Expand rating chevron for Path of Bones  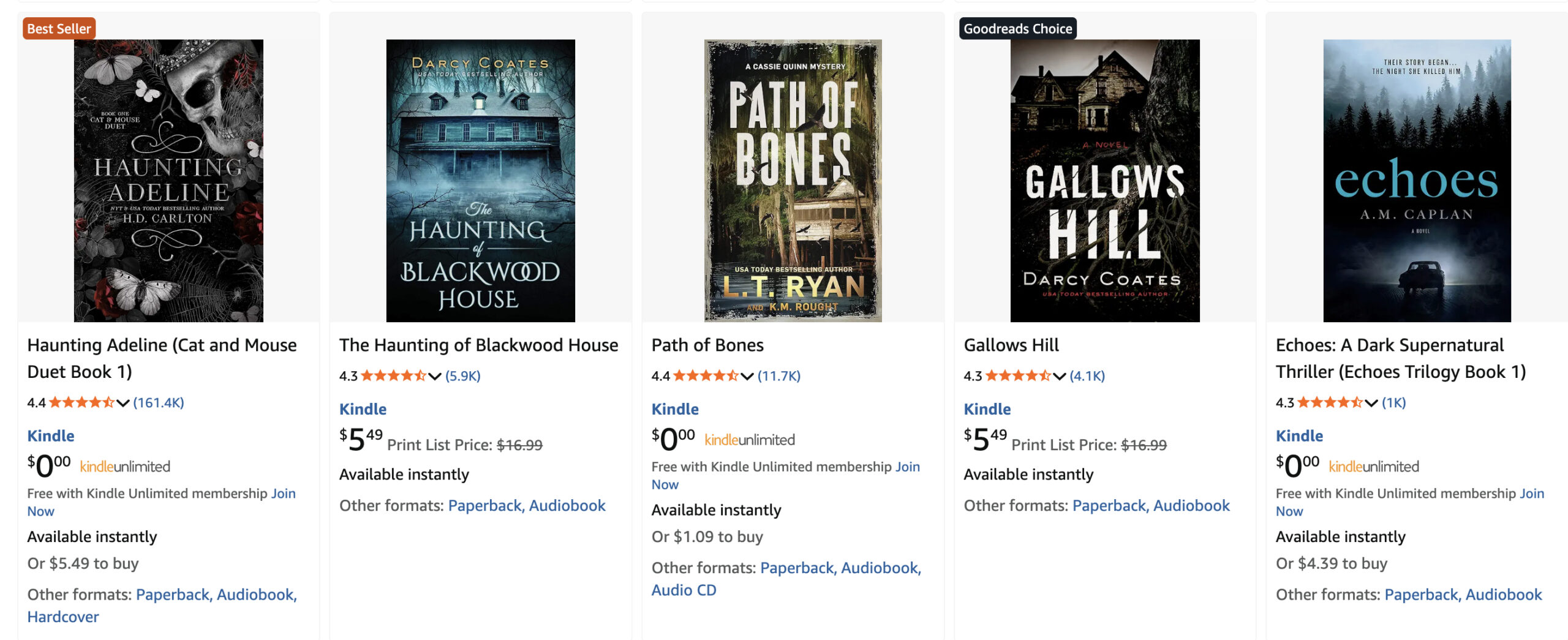pyautogui.click(x=747, y=376)
